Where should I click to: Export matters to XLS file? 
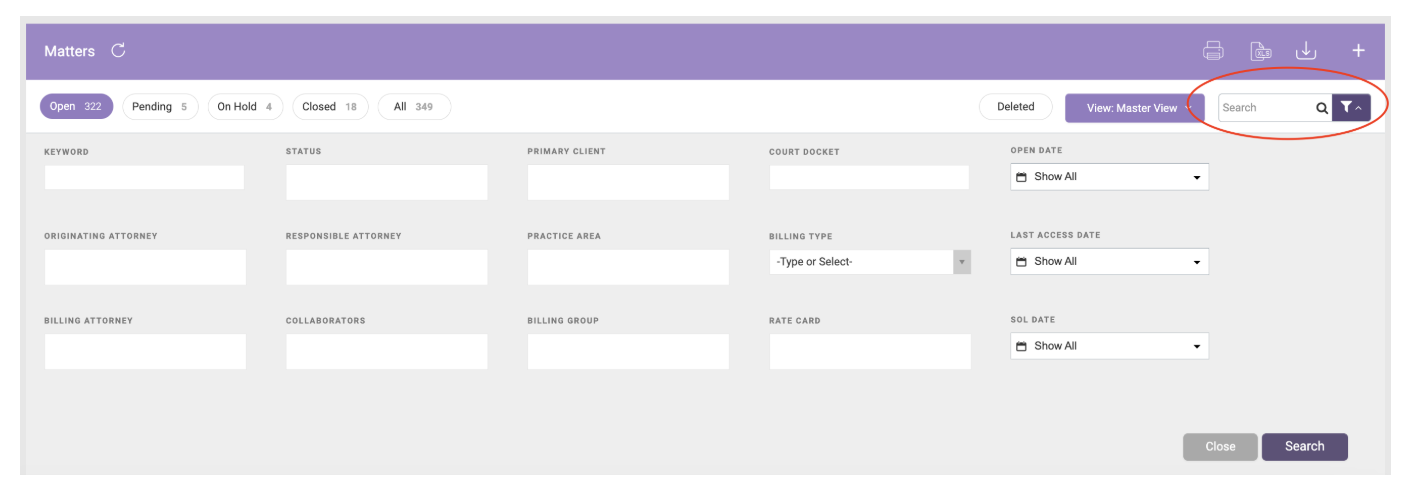[x=1260, y=51]
